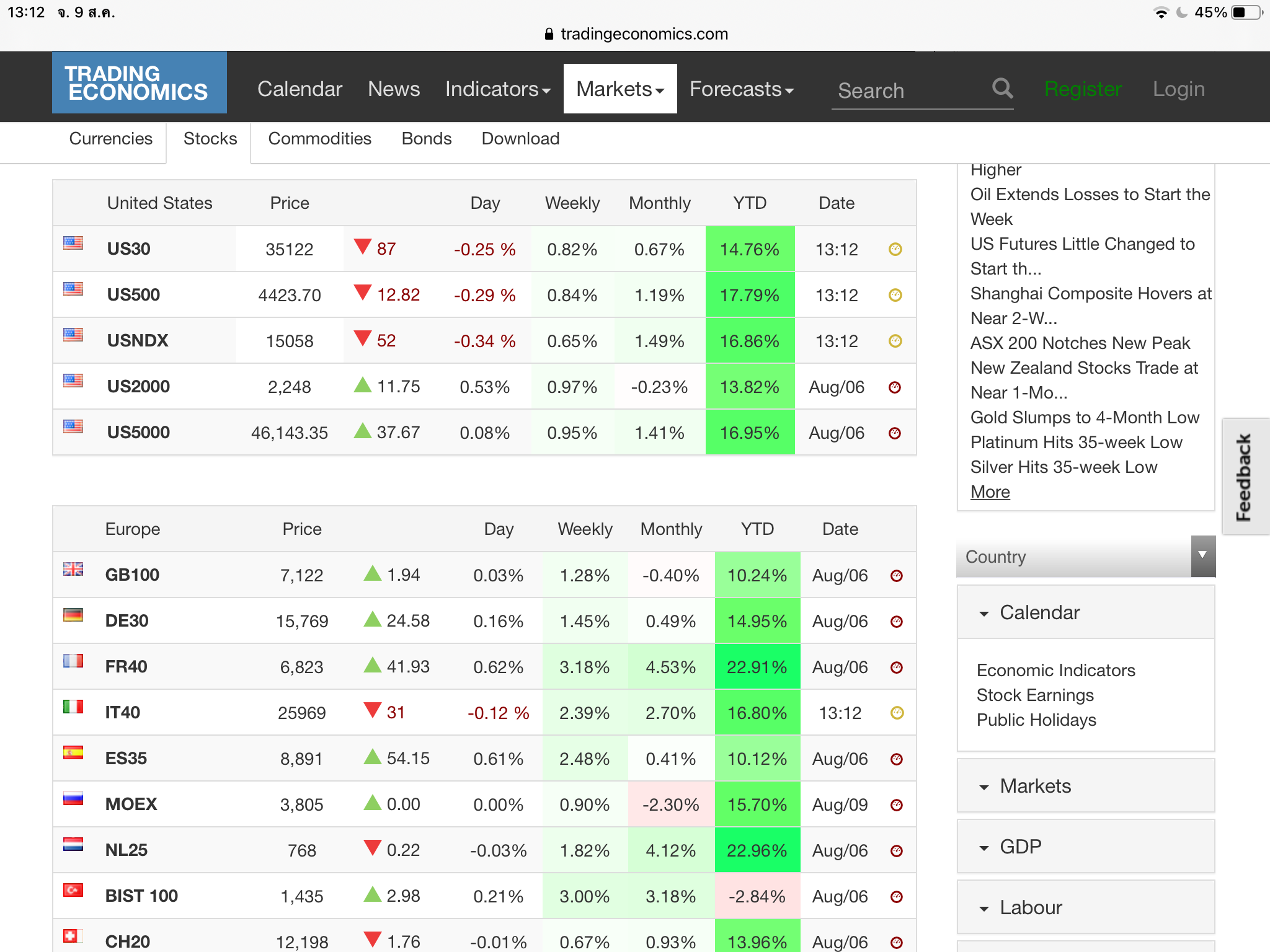Open the Platinum Hits 35-week Low headline

coord(1076,443)
